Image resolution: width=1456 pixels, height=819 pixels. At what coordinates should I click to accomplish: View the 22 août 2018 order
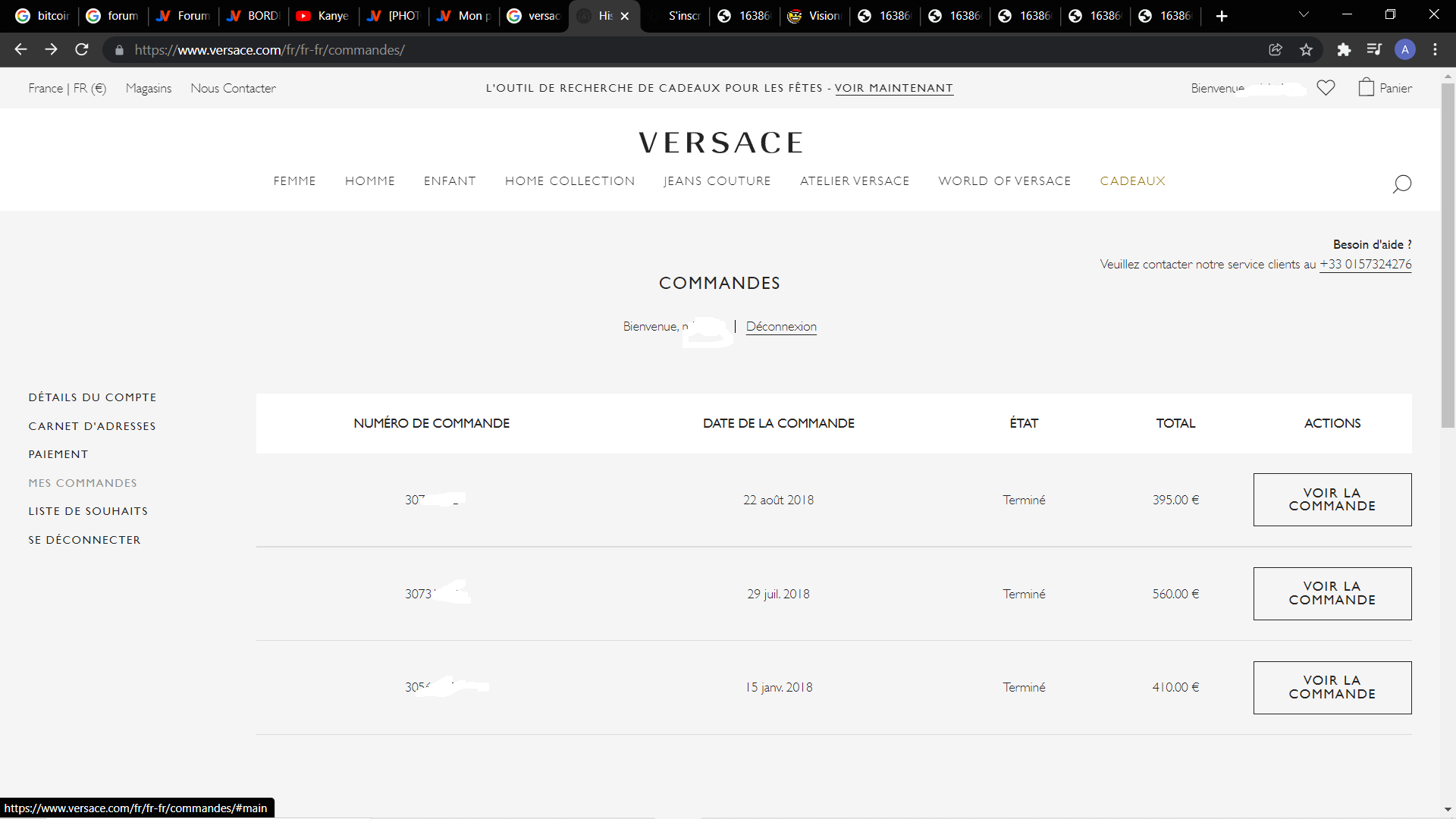click(1332, 500)
